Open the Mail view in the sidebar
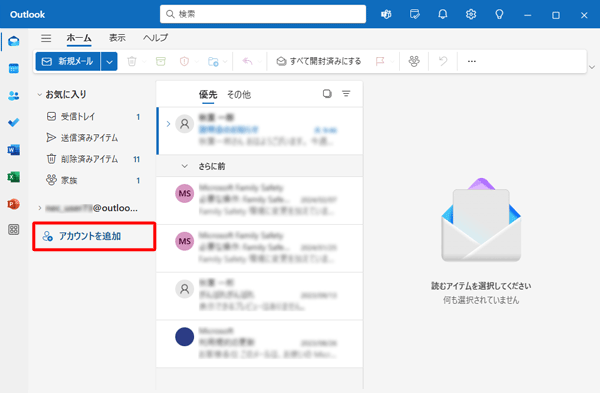The image size is (600, 393). pyautogui.click(x=14, y=41)
